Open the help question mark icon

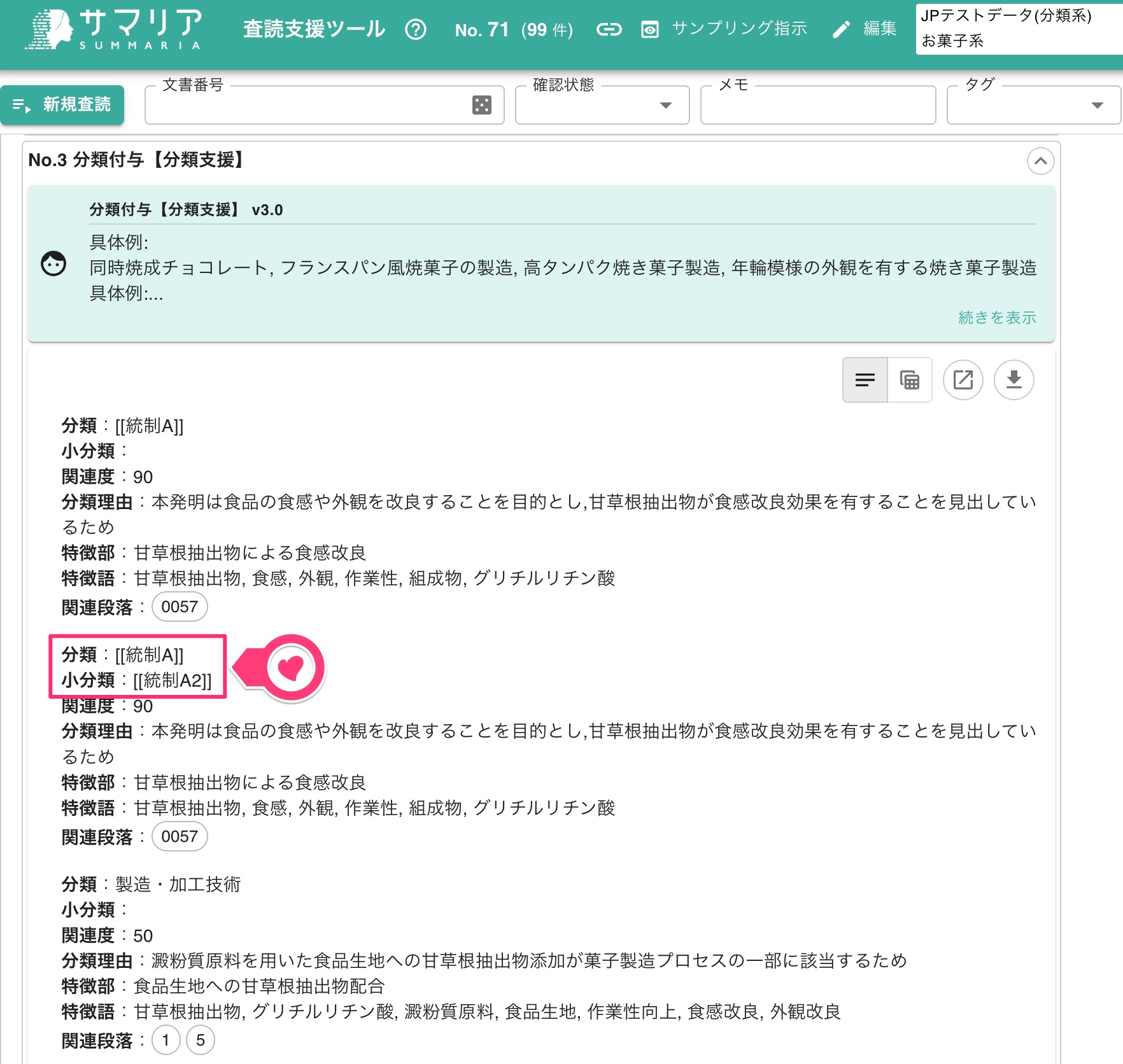pyautogui.click(x=416, y=29)
